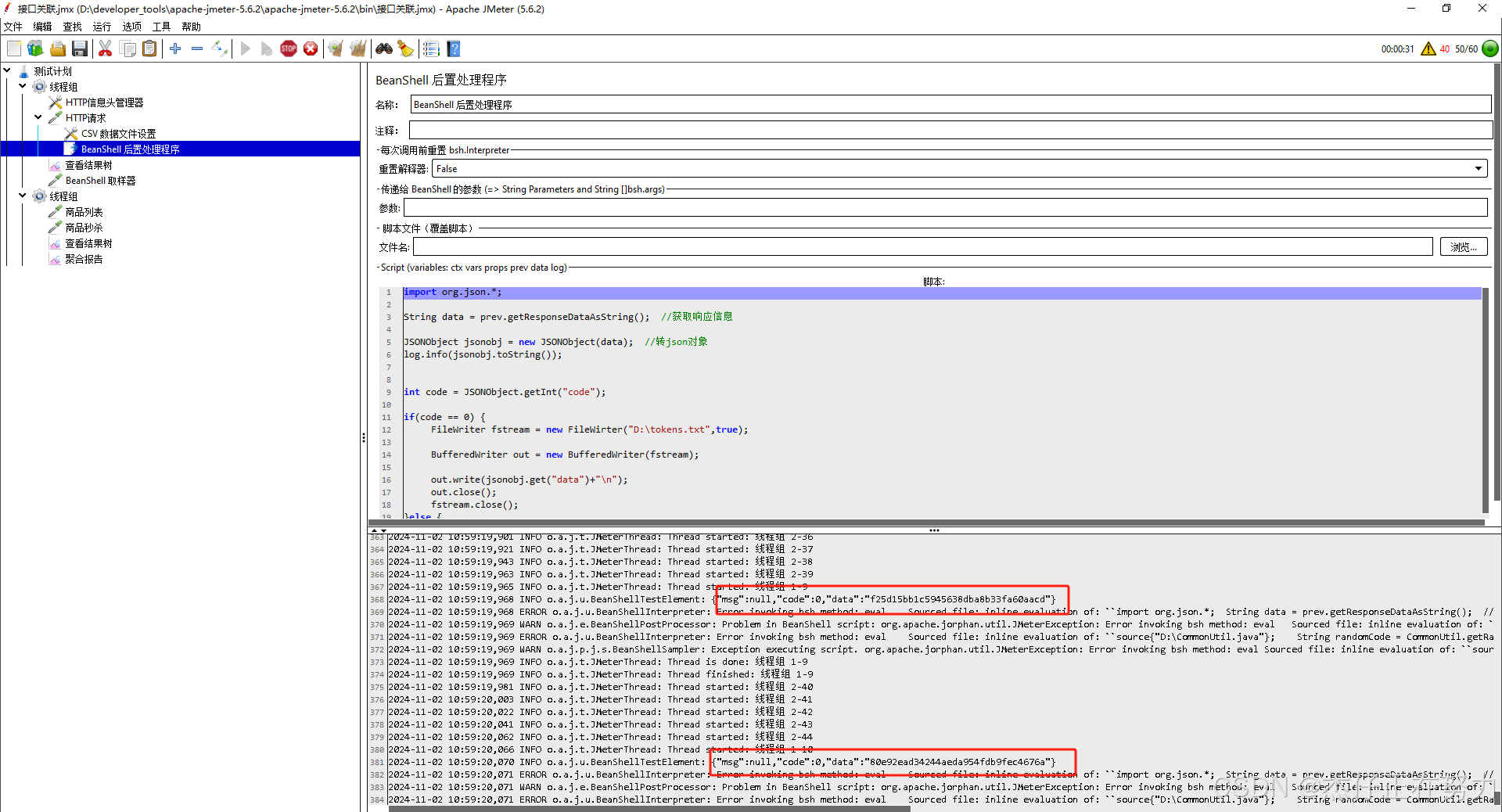
Task: Clear all results with double broom icon
Action: (x=358, y=49)
